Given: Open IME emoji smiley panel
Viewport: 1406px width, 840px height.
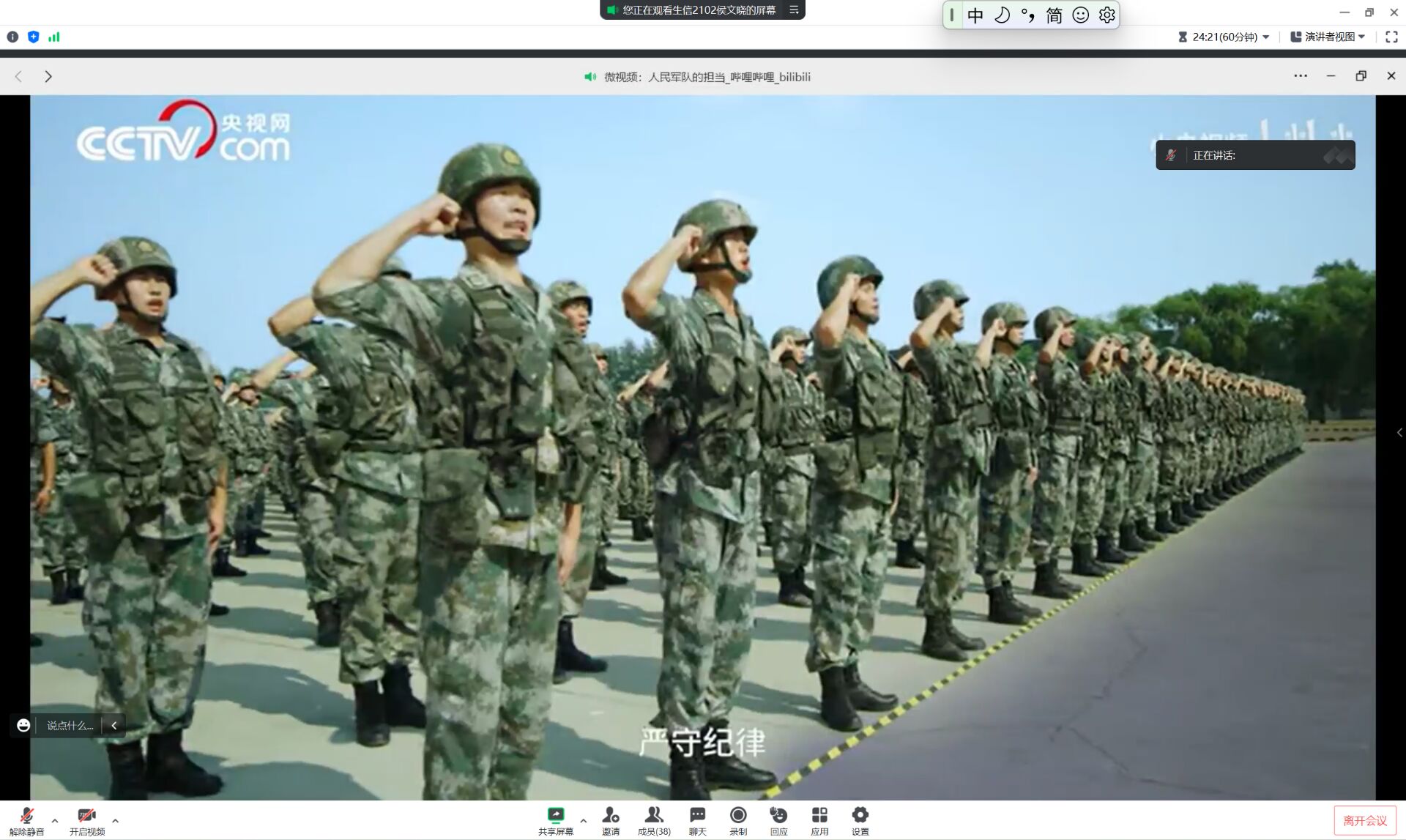Looking at the screenshot, I should tap(1080, 15).
